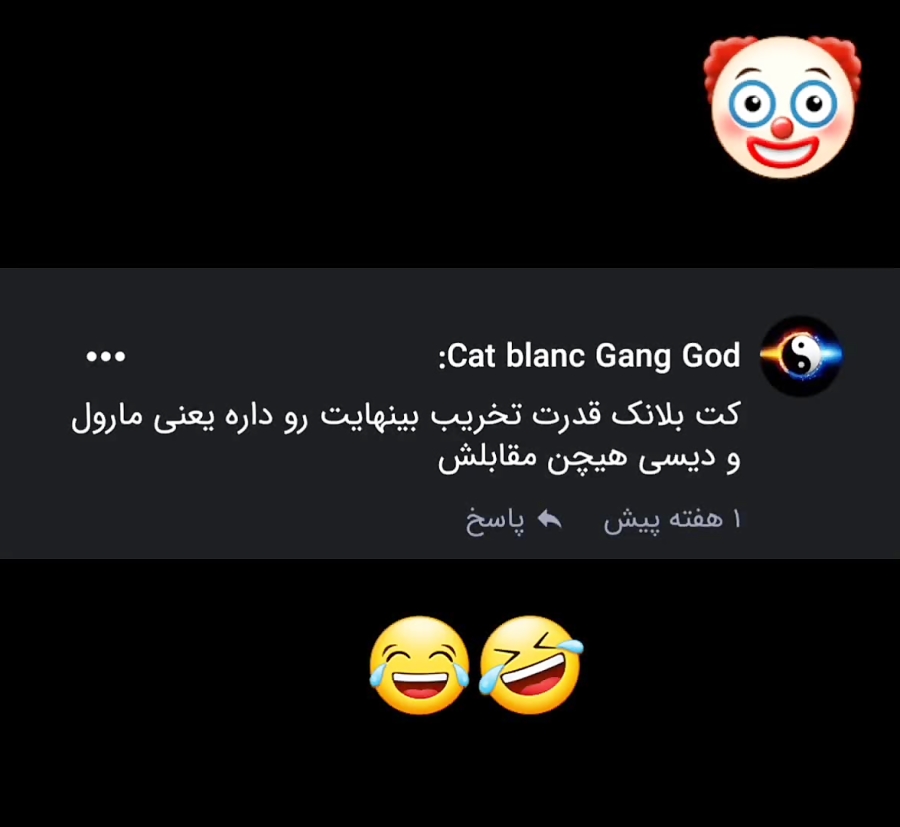
Task: Click the پاسخ reply button
Action: pos(495,520)
